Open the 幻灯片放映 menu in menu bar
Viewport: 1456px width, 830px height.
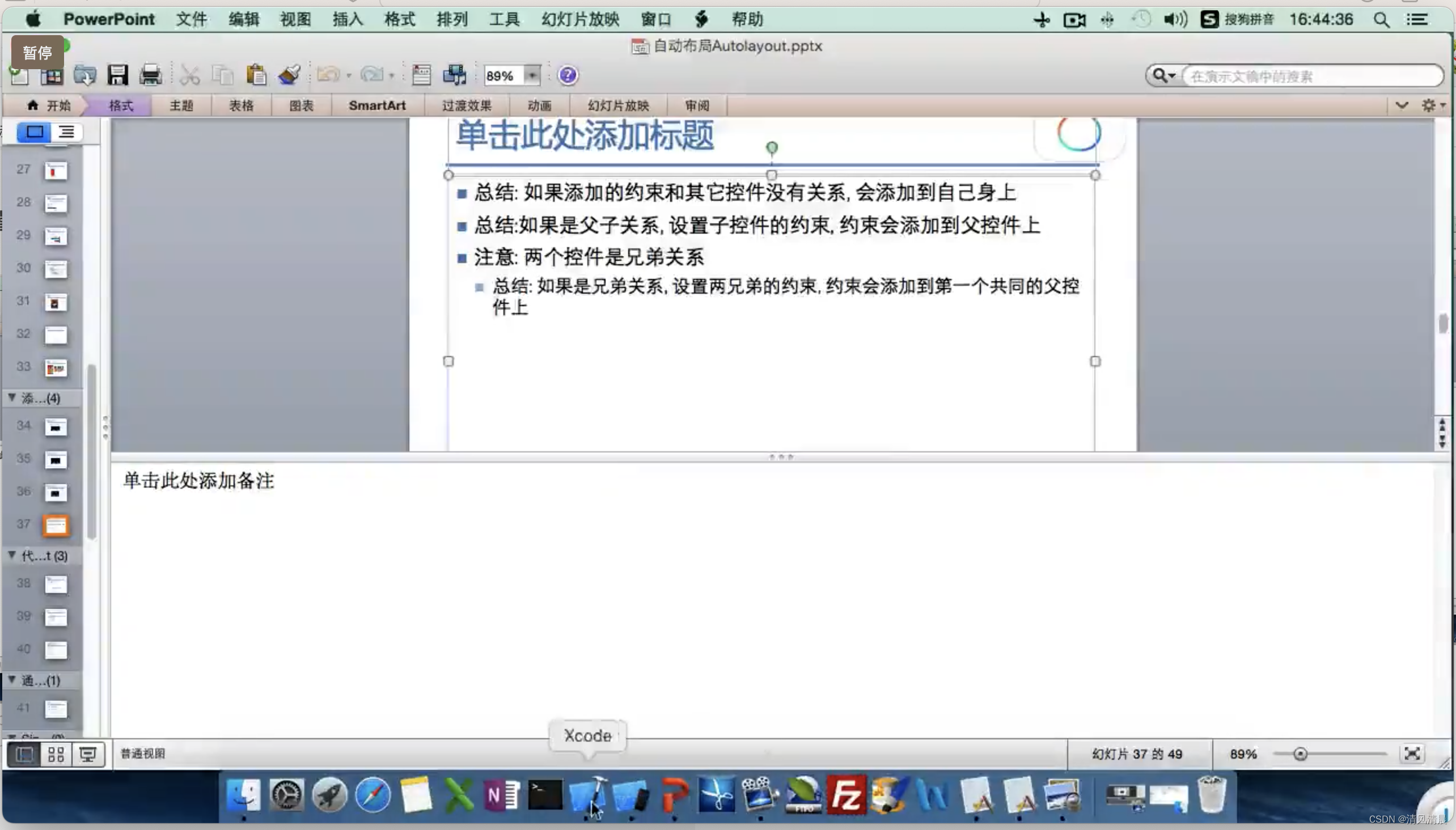point(580,19)
